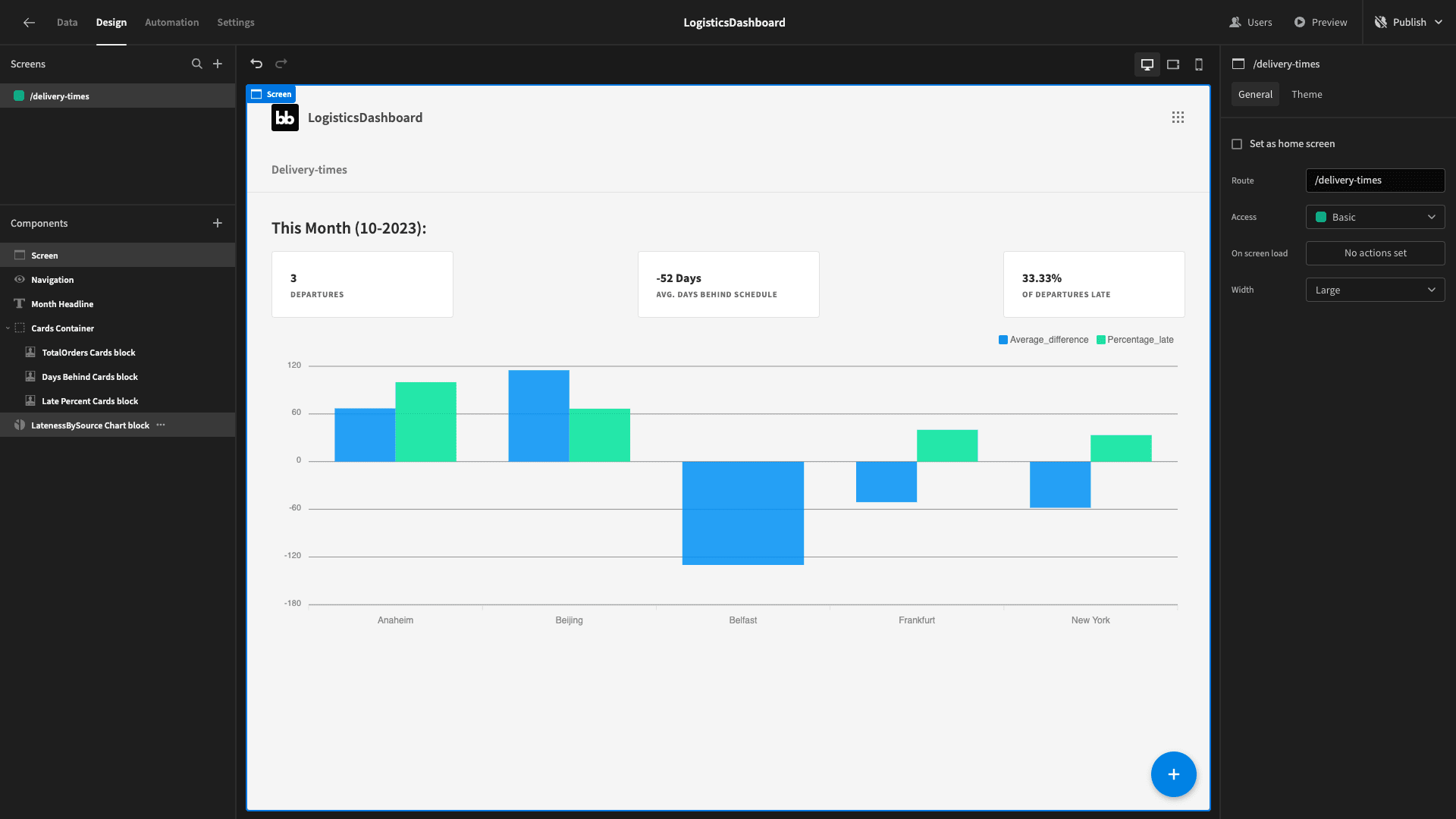
Task: Toggle Percentage_late legend swatch
Action: pos(1101,340)
